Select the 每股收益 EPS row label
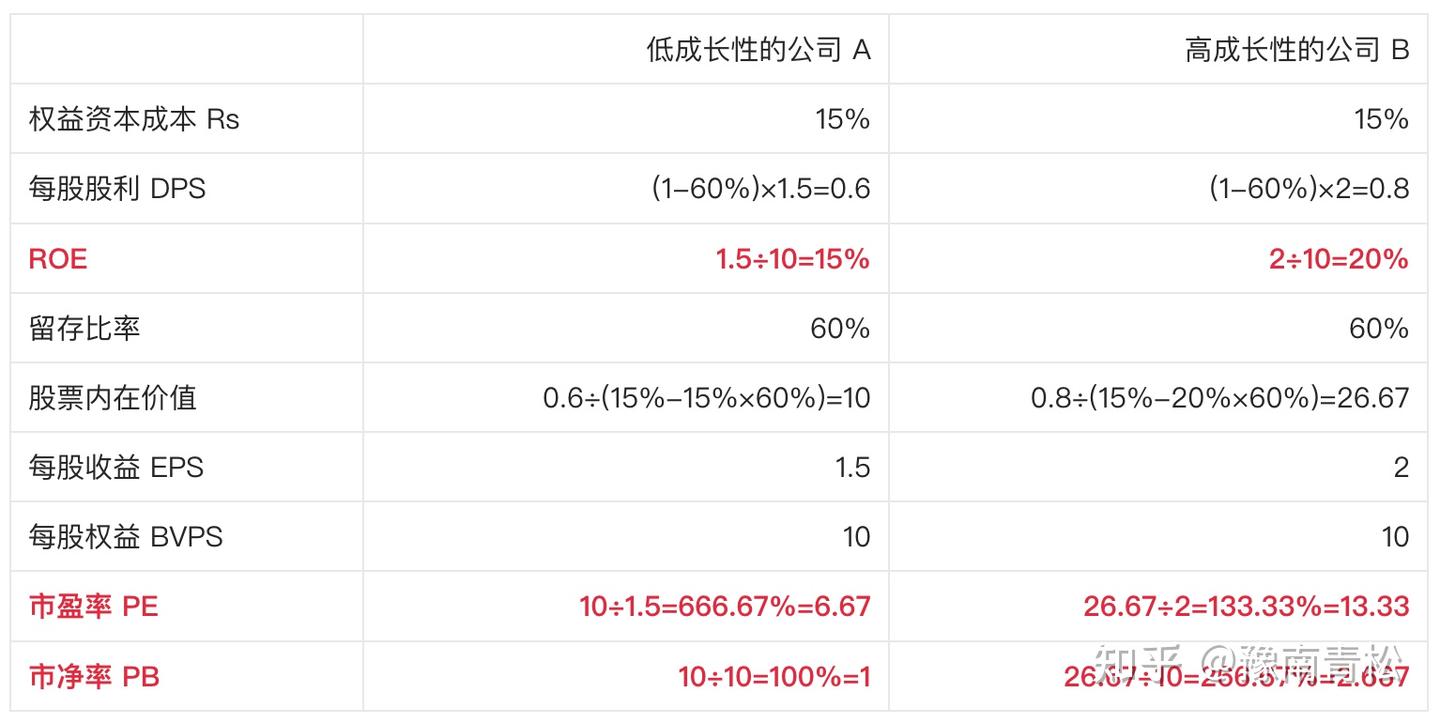1440x723 pixels. [116, 467]
